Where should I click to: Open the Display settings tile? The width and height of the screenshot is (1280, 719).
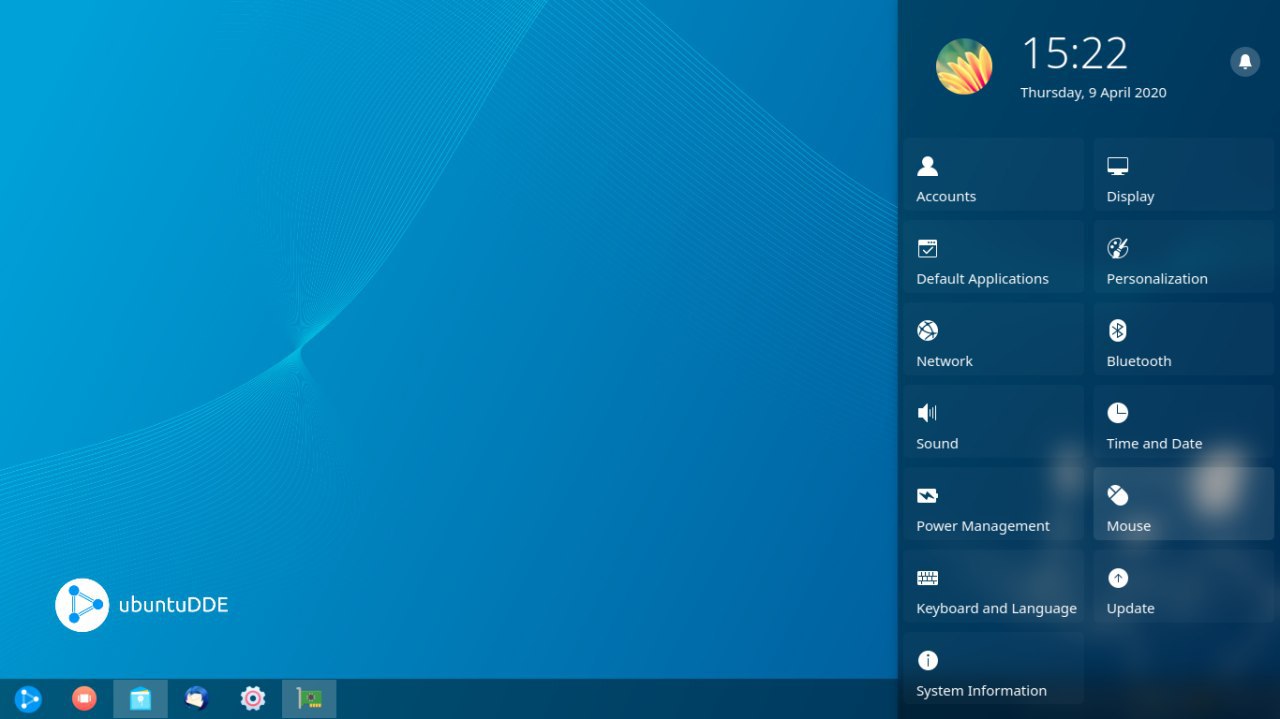coord(1184,175)
